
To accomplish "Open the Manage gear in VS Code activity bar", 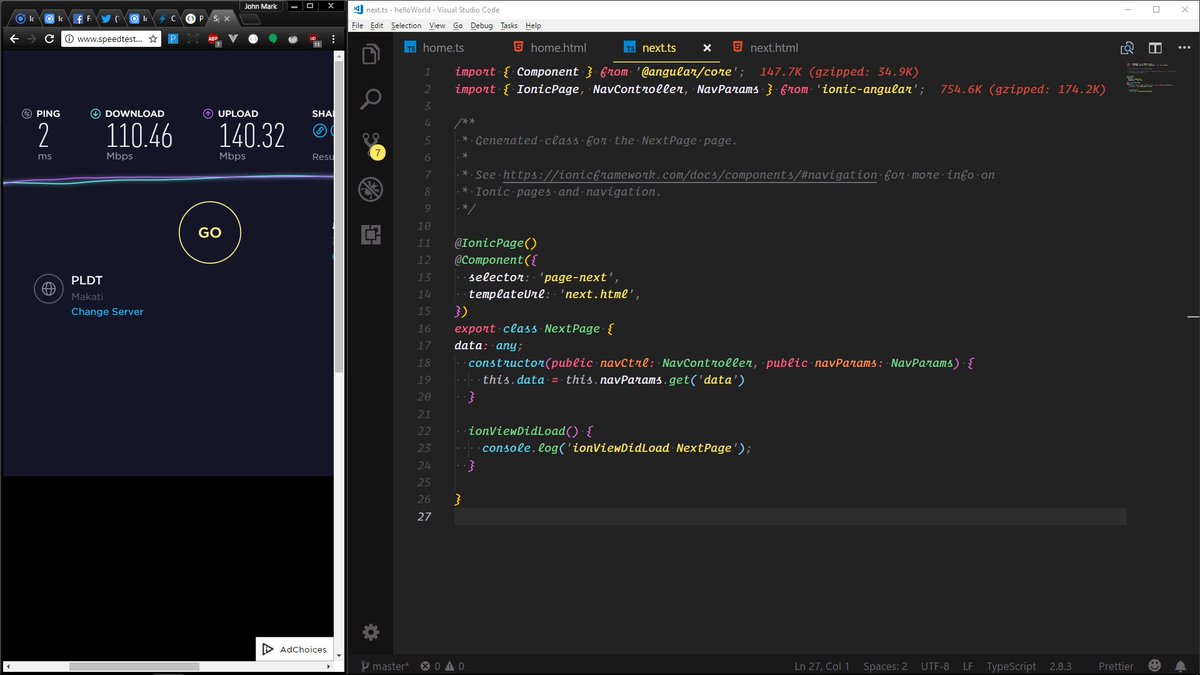I will (x=371, y=632).
